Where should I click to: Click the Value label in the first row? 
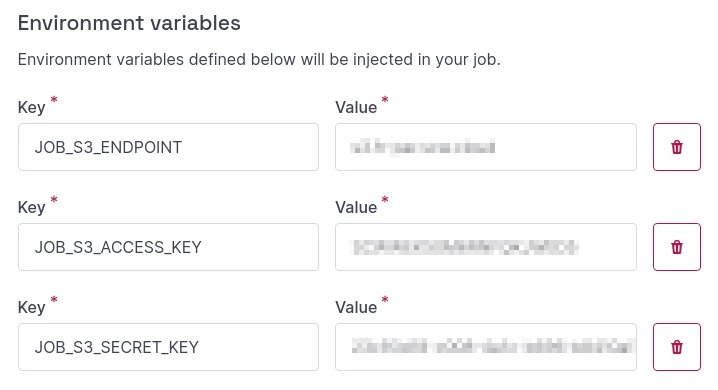pyautogui.click(x=356, y=108)
